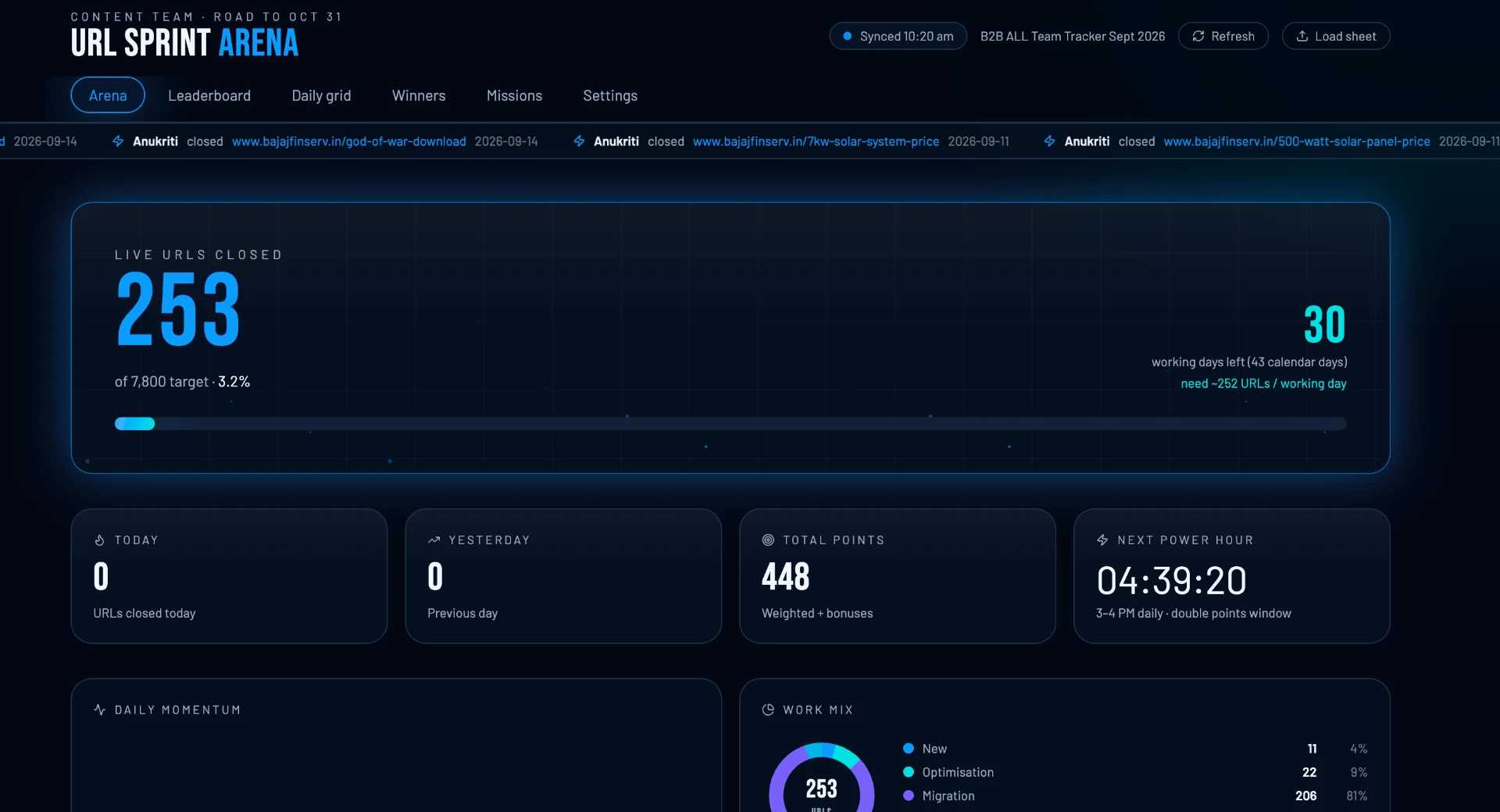This screenshot has width=1500, height=812.
Task: Click the Migration count 206
Action: coord(1305,796)
